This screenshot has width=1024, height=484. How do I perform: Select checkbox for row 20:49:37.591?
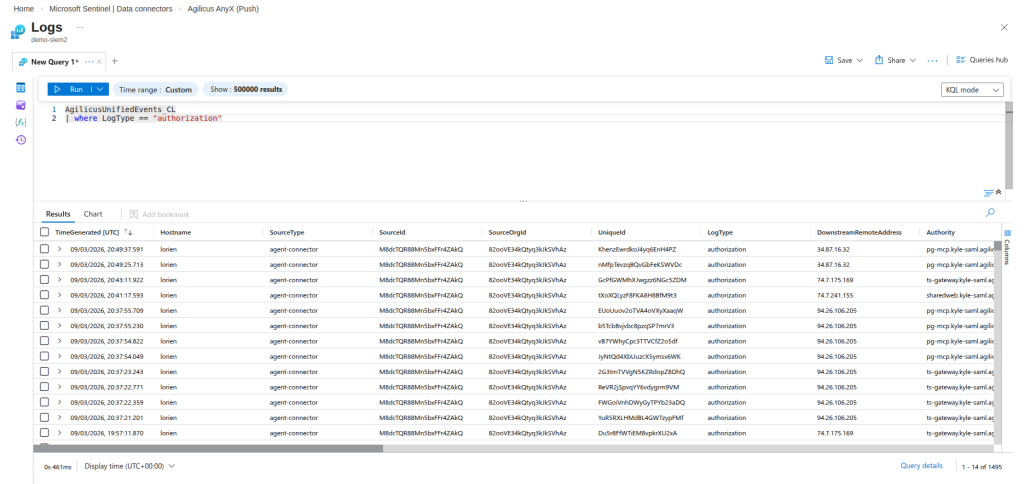[x=44, y=249]
